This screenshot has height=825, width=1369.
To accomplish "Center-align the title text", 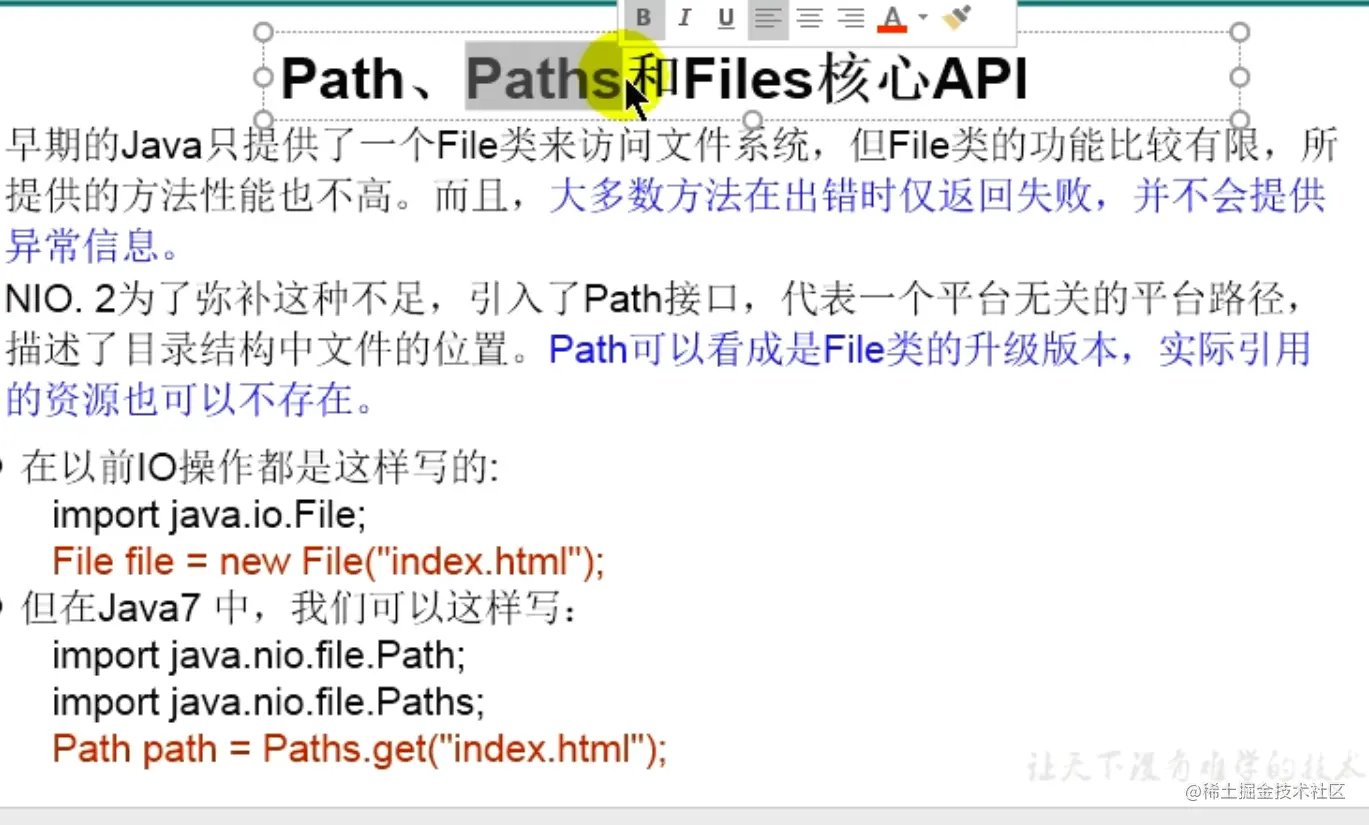I will [x=809, y=18].
